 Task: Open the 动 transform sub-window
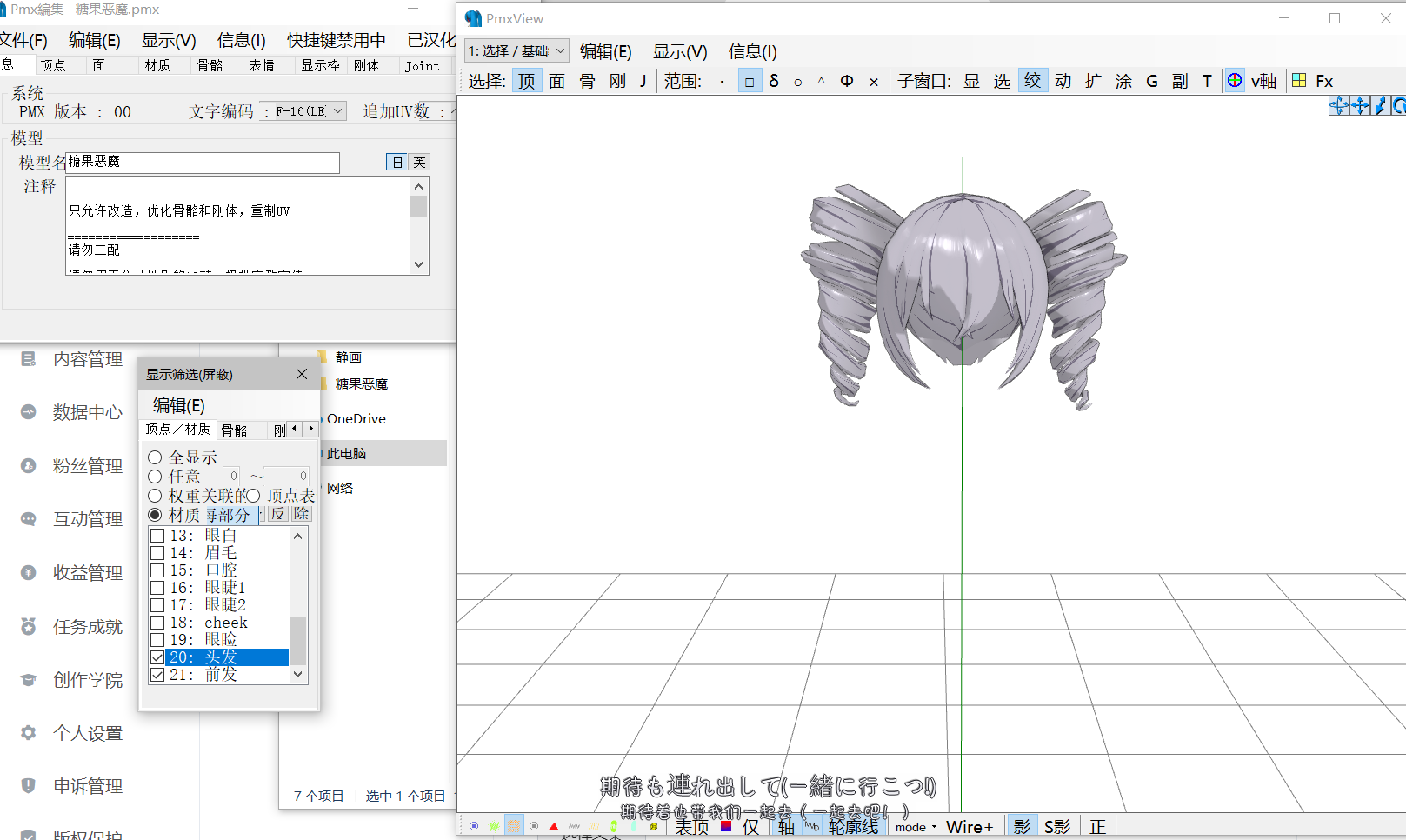click(1063, 81)
